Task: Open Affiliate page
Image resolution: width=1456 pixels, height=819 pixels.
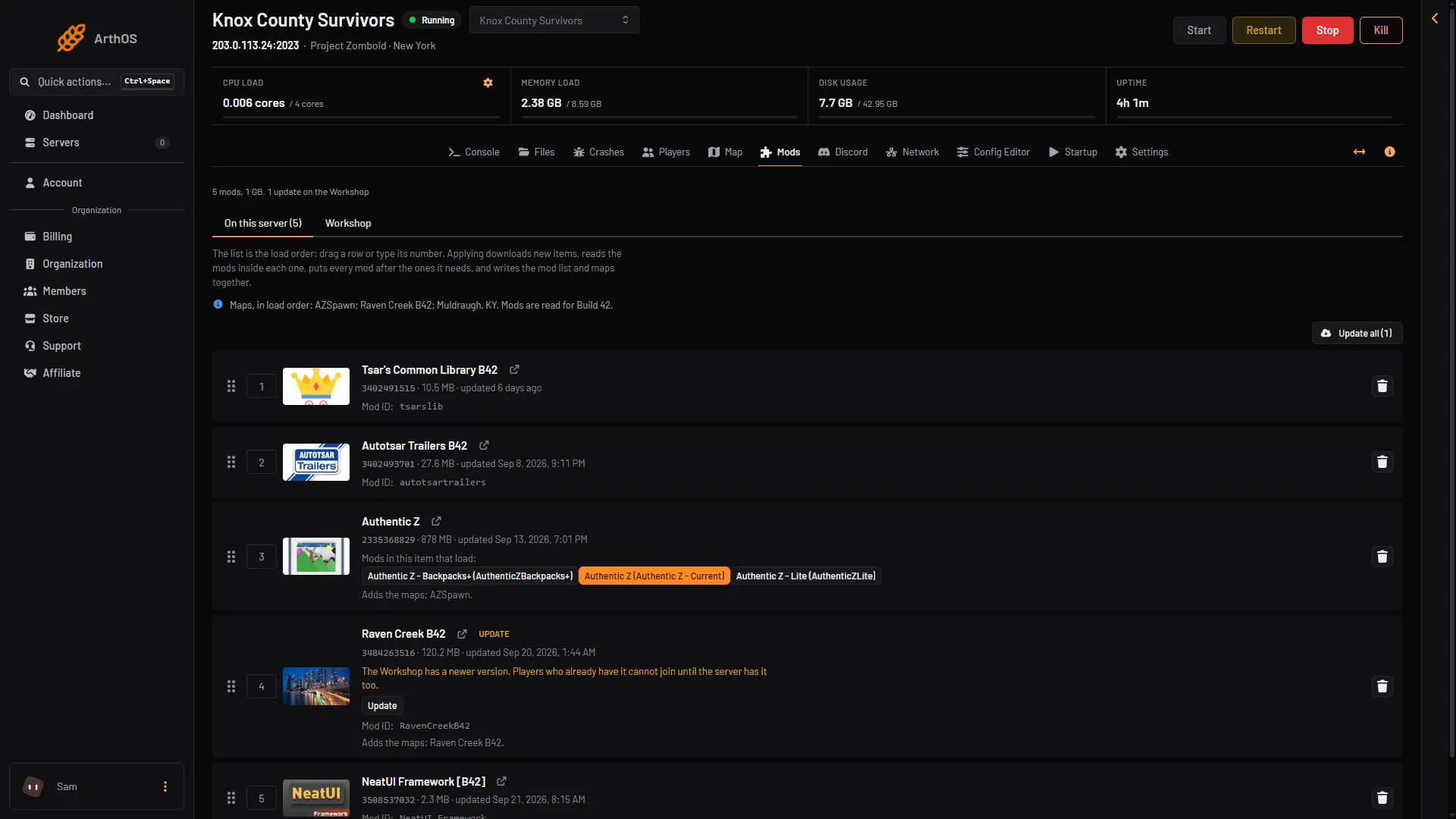Action: point(96,373)
